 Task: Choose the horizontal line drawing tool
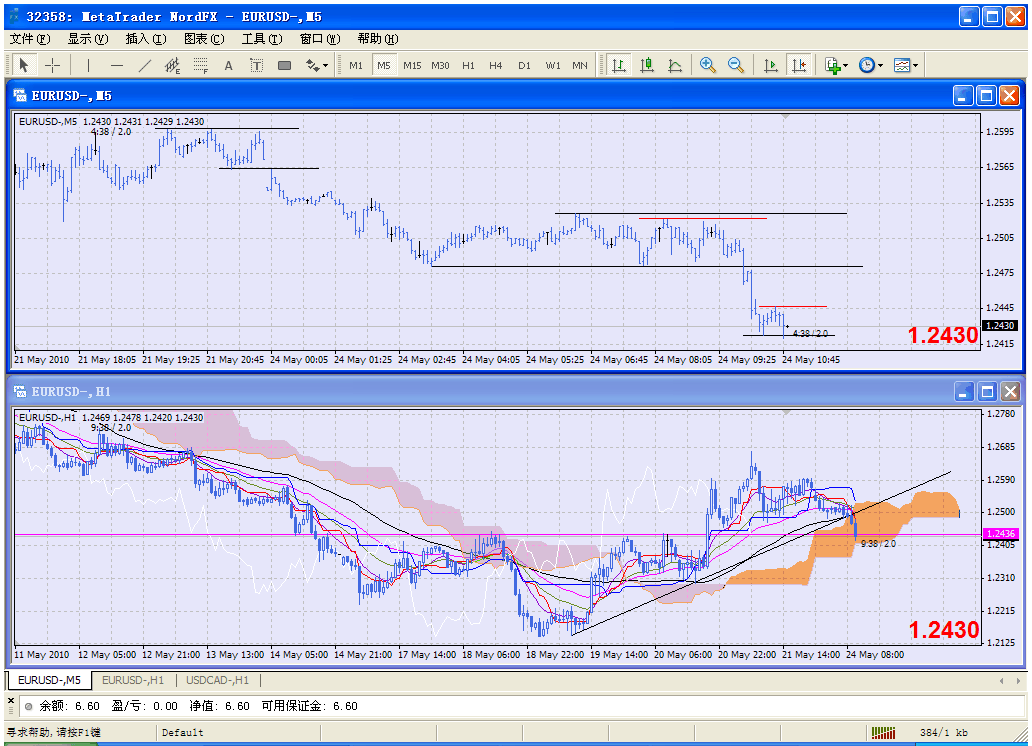click(x=116, y=65)
